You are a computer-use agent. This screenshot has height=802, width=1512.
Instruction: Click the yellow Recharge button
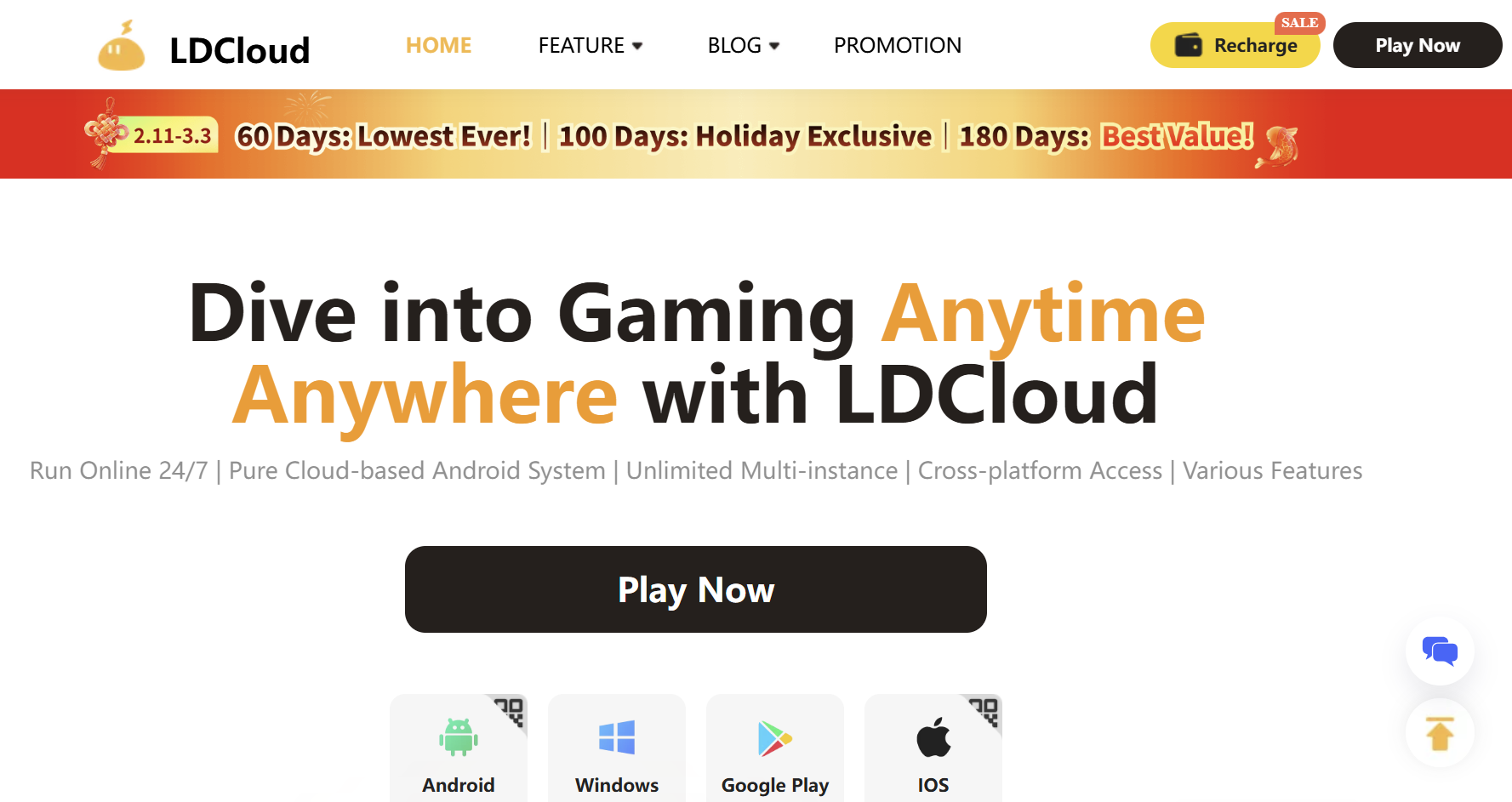(x=1235, y=45)
